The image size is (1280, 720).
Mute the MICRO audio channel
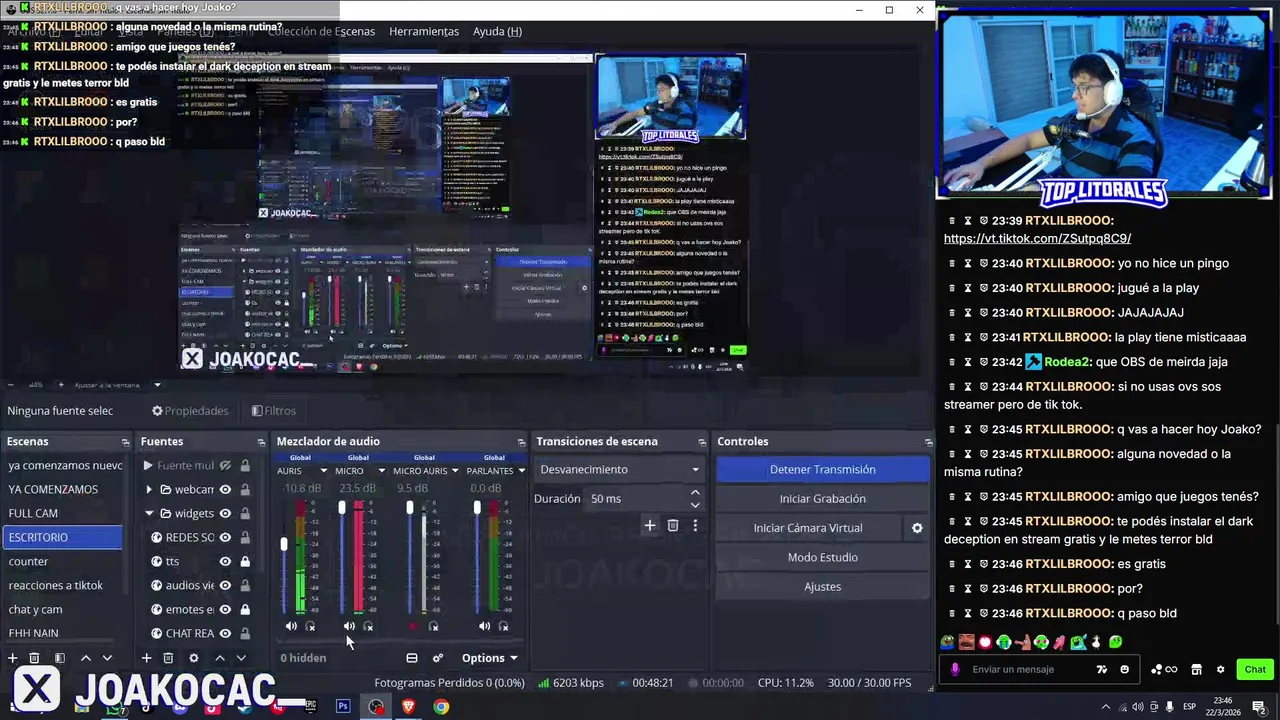pos(349,626)
